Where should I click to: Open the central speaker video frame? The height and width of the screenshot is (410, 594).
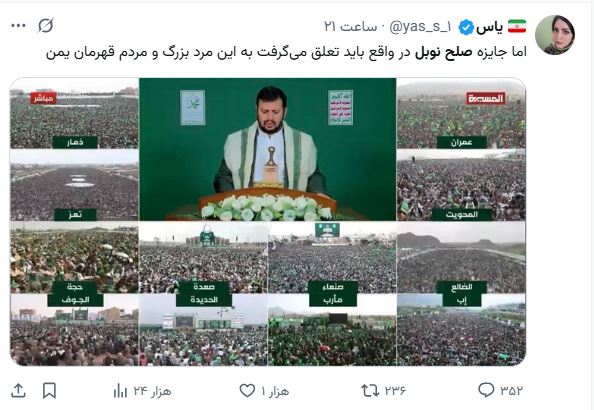tap(267, 149)
